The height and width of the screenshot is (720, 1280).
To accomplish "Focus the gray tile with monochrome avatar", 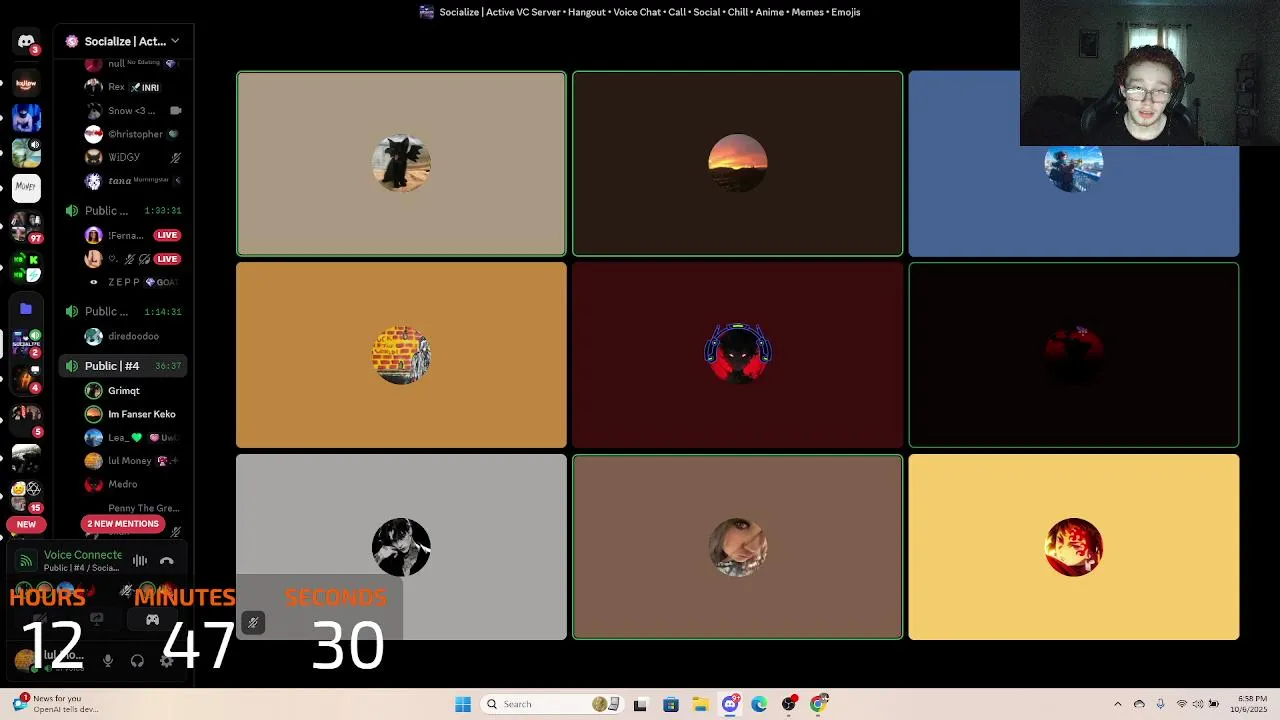I will tap(401, 547).
